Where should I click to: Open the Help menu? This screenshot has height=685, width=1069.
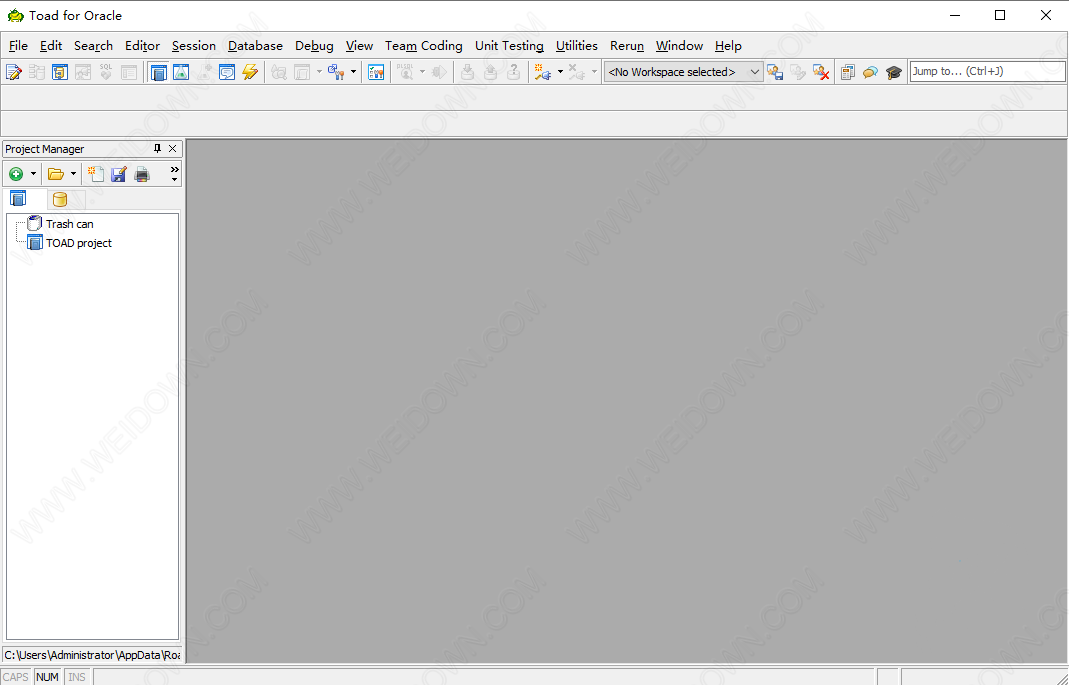[728, 46]
